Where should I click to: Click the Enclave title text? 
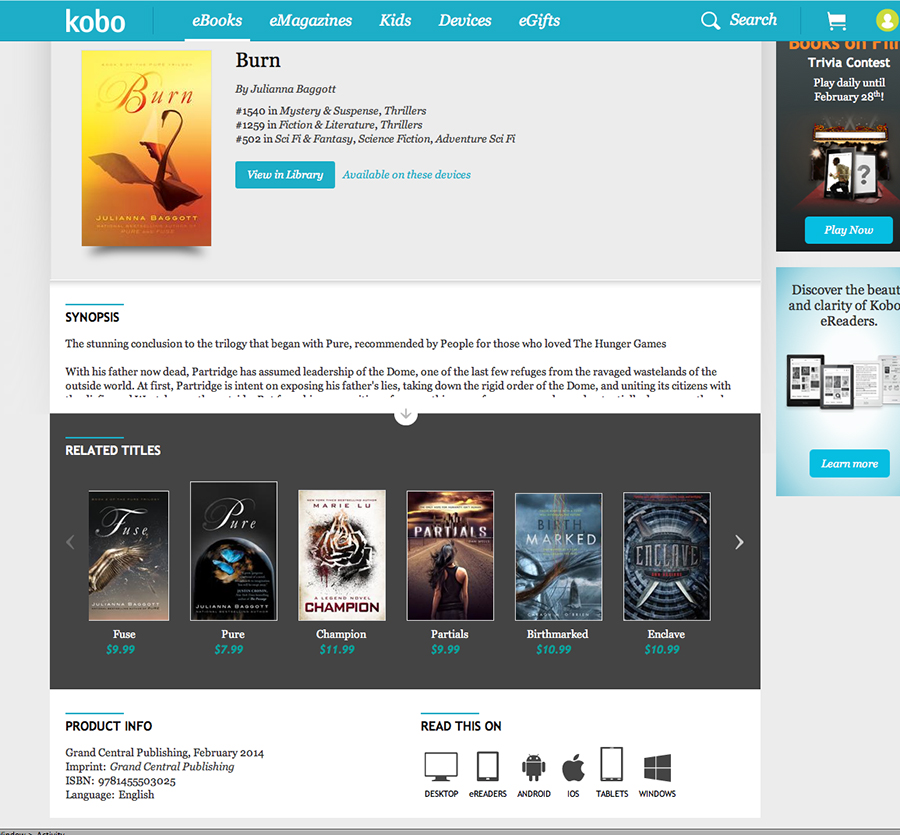666,634
